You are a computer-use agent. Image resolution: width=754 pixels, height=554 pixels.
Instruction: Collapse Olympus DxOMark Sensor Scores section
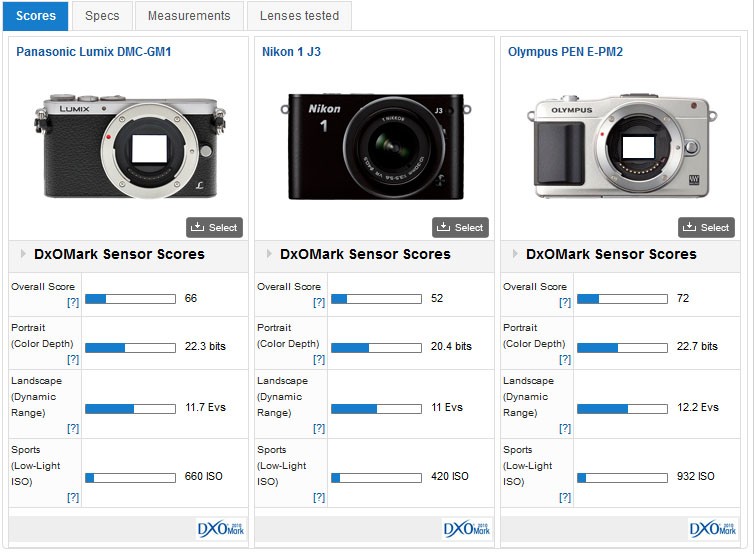coord(515,254)
